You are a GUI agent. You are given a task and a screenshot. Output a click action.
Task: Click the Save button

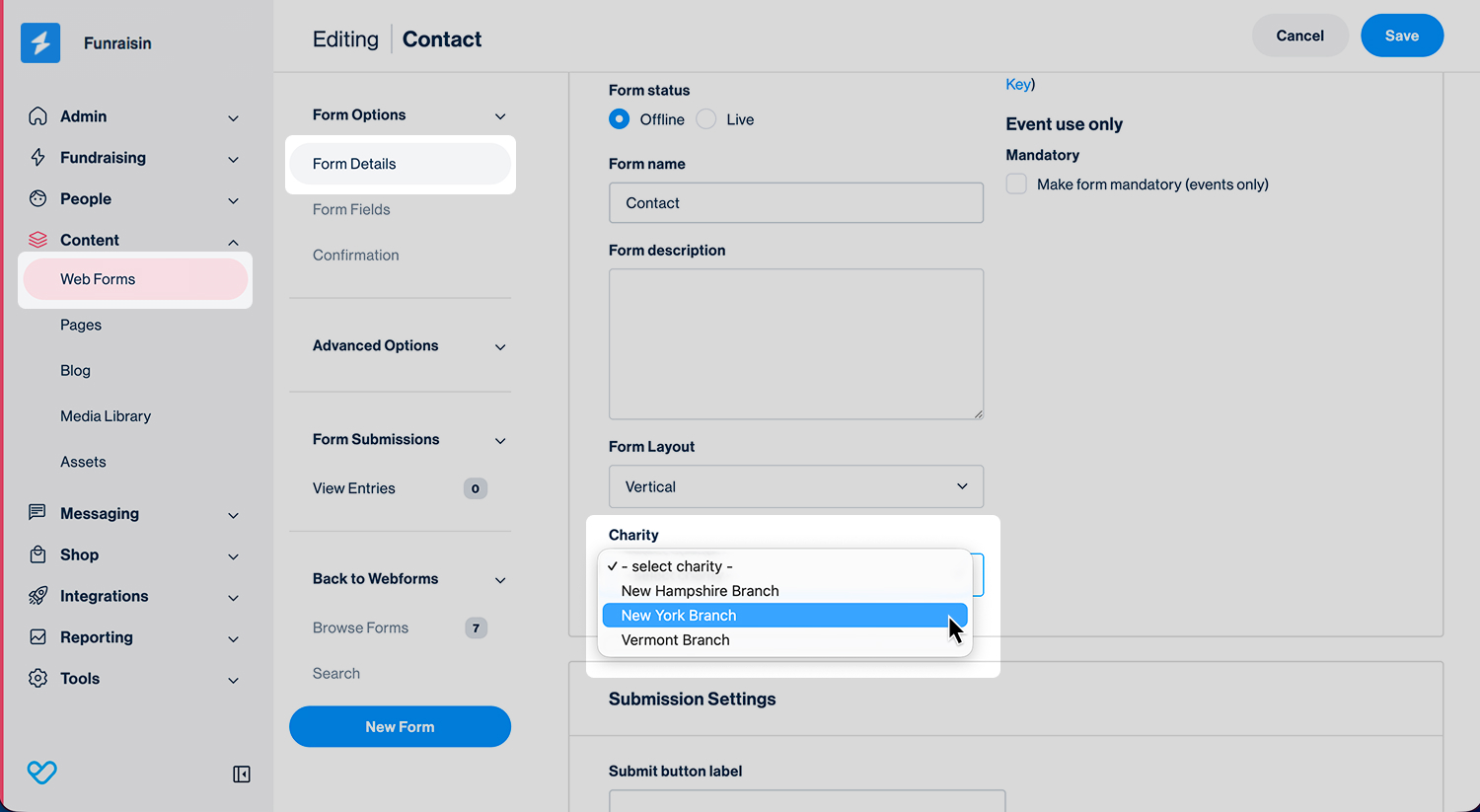pyautogui.click(x=1402, y=36)
